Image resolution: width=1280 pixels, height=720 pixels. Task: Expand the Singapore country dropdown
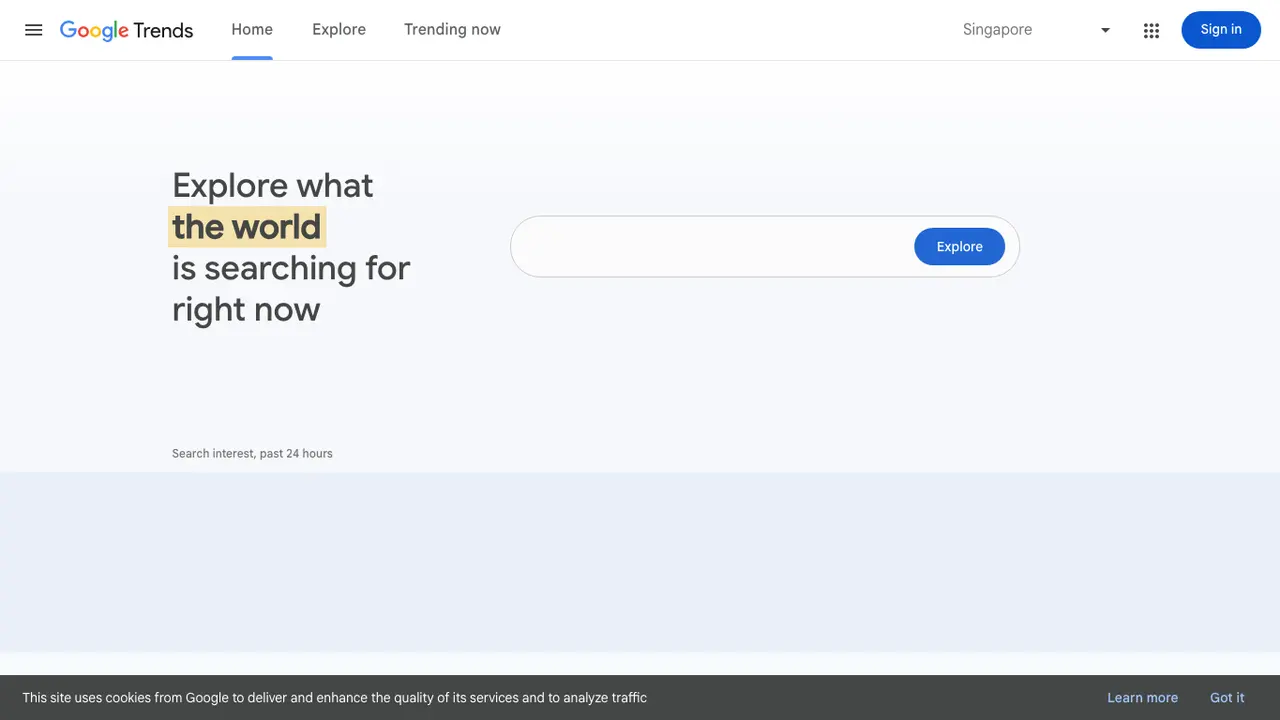[1037, 30]
